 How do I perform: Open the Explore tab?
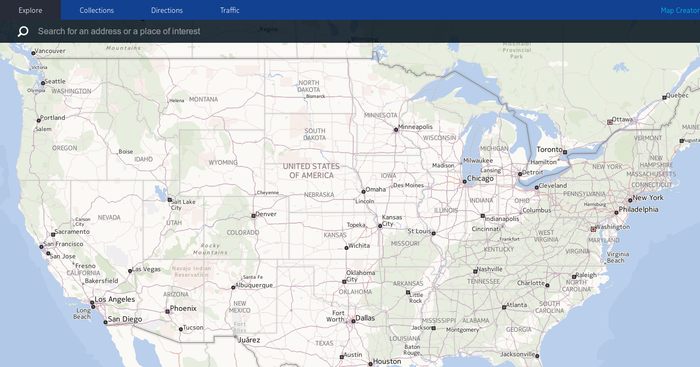pos(30,10)
